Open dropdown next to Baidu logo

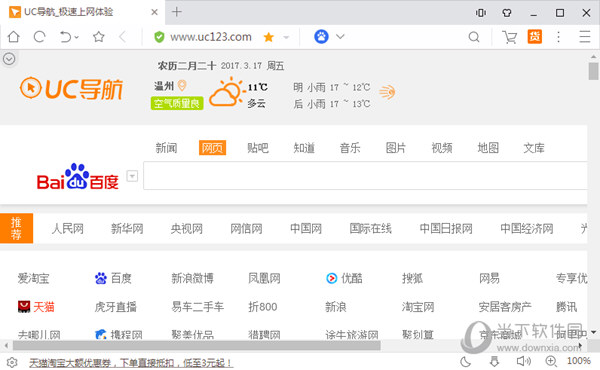[x=132, y=176]
